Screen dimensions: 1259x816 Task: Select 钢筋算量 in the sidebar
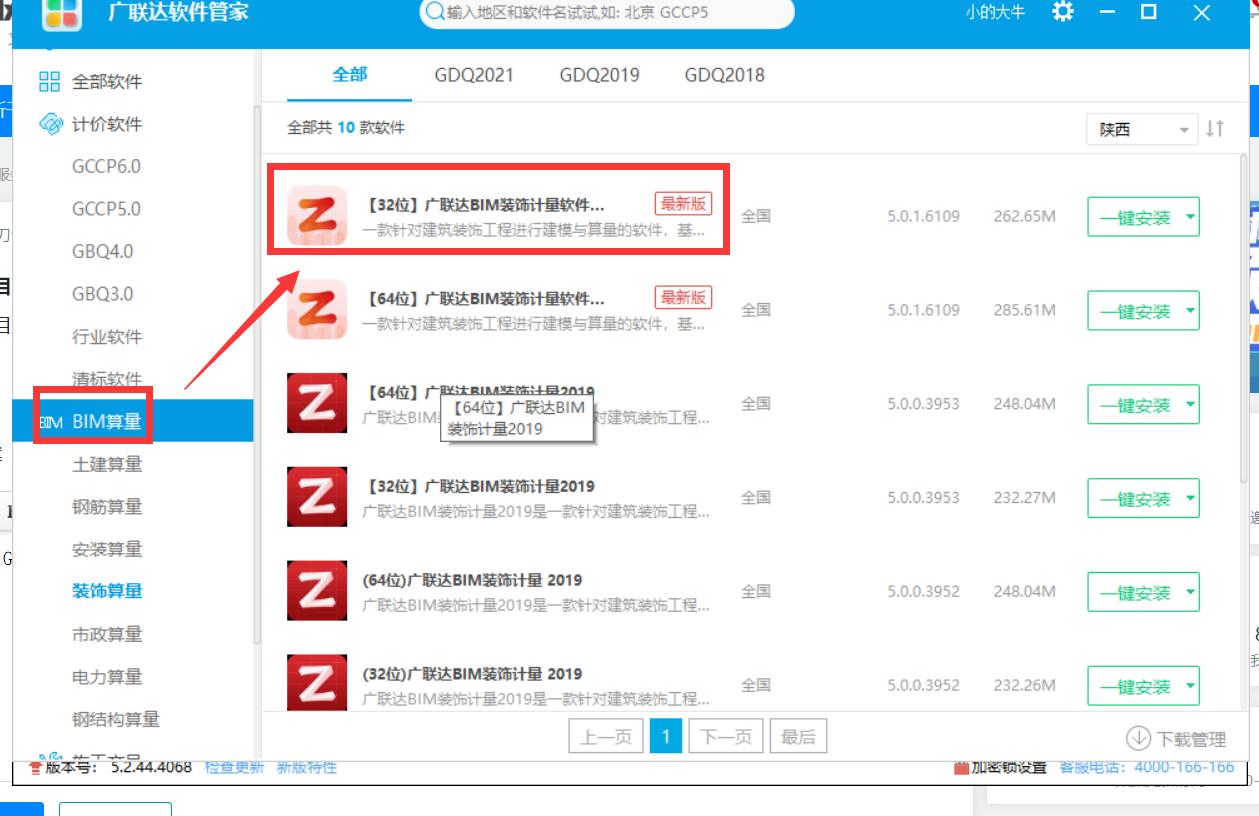(x=107, y=507)
